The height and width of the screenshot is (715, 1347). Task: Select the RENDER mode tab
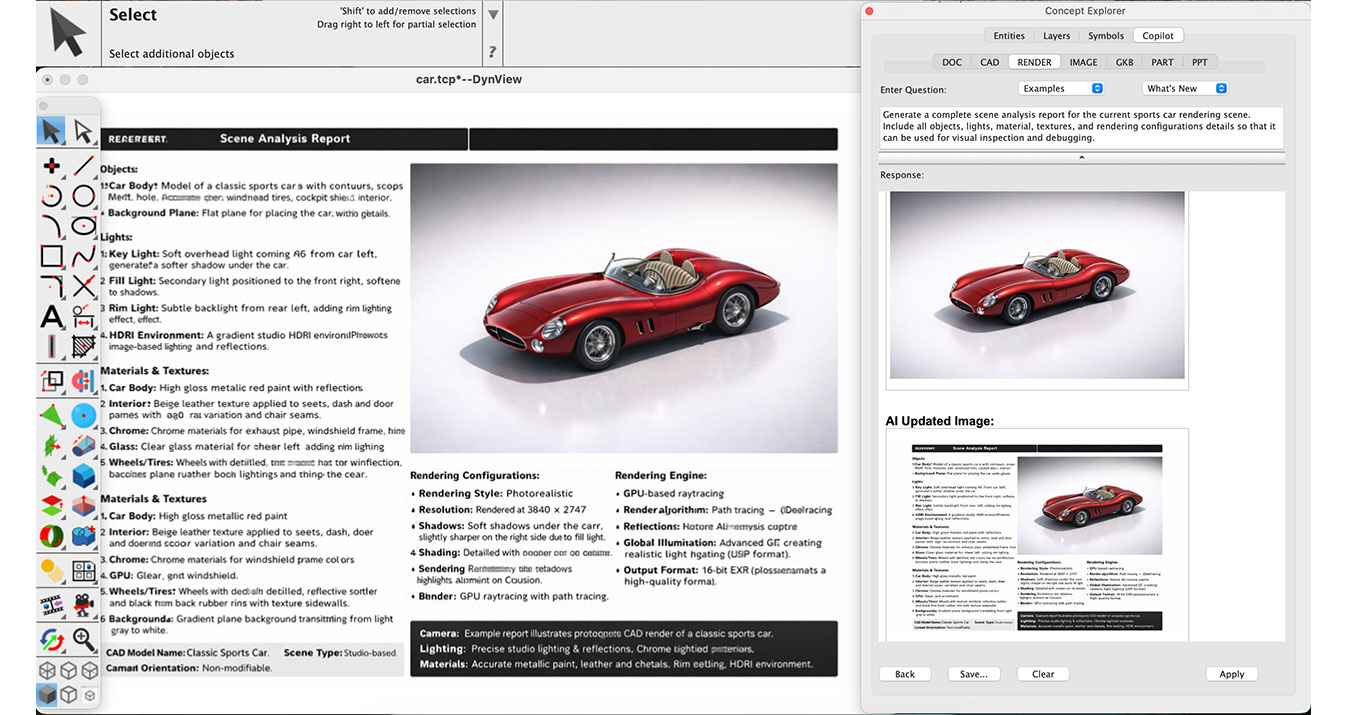(x=1034, y=62)
